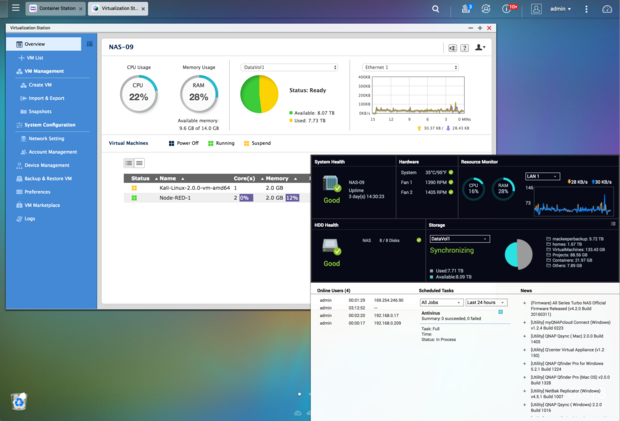Viewport: 620px width, 421px height.
Task: Select the Kali-Linux-2.0.0-vm-amd64 row
Action: (x=217, y=188)
